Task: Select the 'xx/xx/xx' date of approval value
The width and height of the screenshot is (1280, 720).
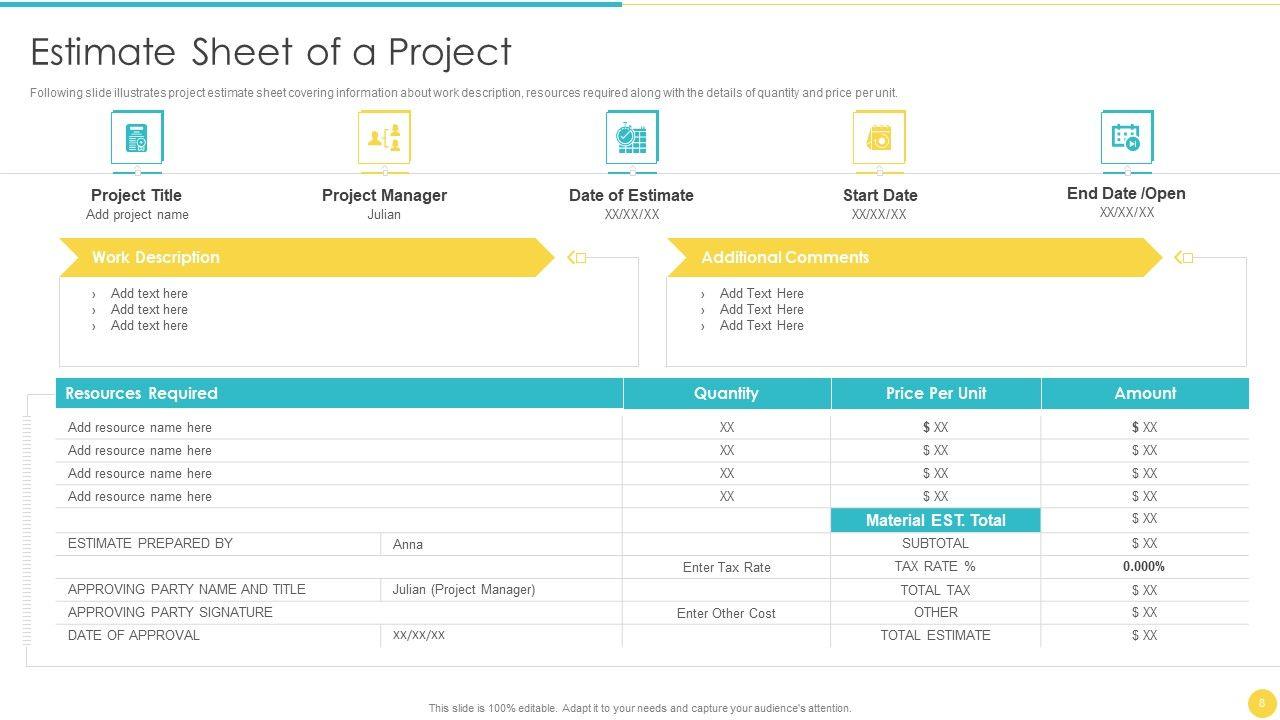Action: [419, 635]
